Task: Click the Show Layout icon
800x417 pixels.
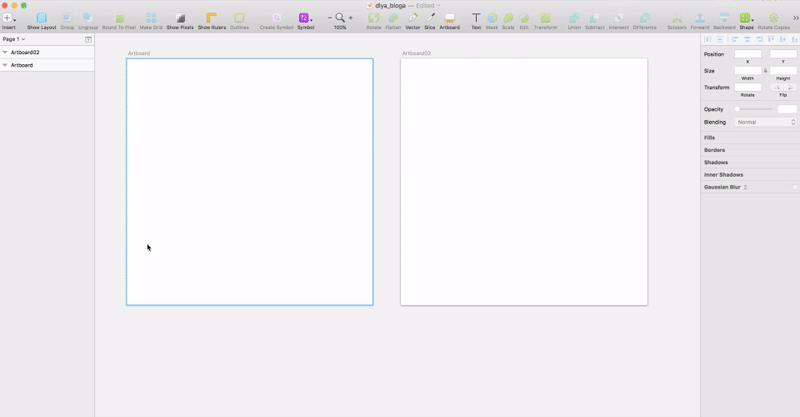Action: [x=41, y=19]
